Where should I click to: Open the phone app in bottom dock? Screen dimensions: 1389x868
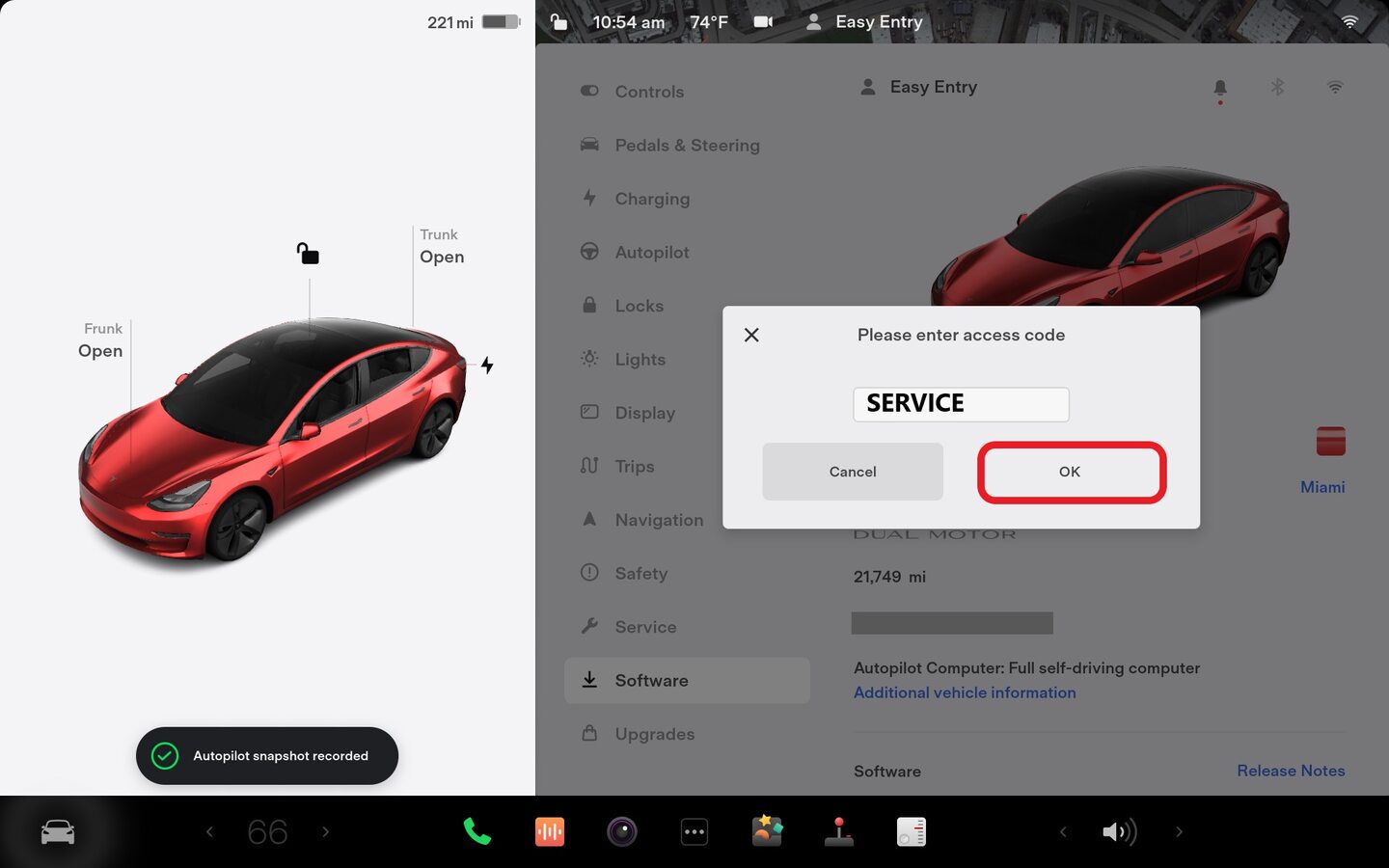477,831
